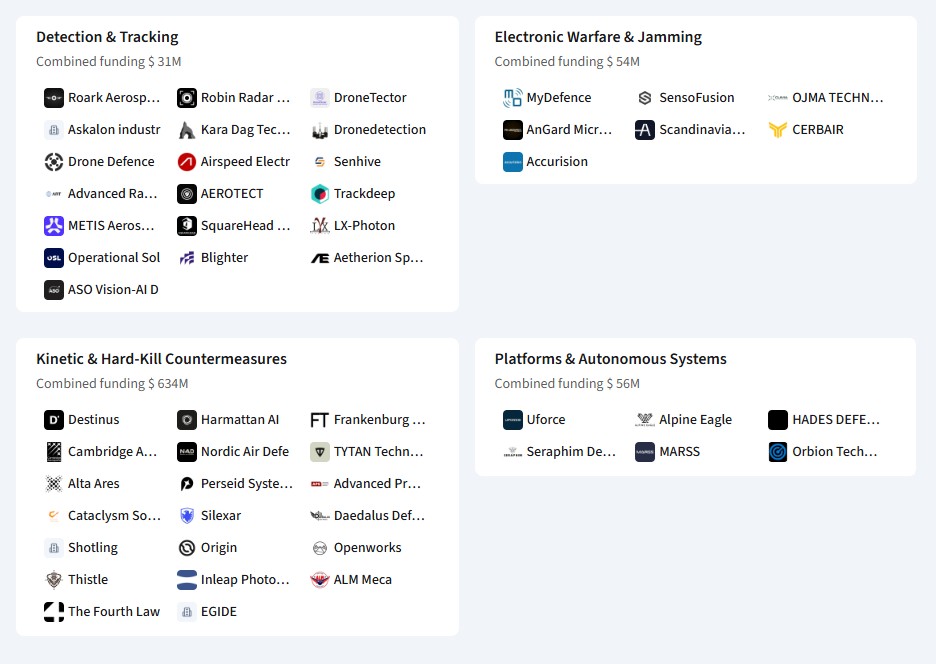Select the Electronic Warfare & Jamming heading
The image size is (936, 664).
tap(598, 37)
